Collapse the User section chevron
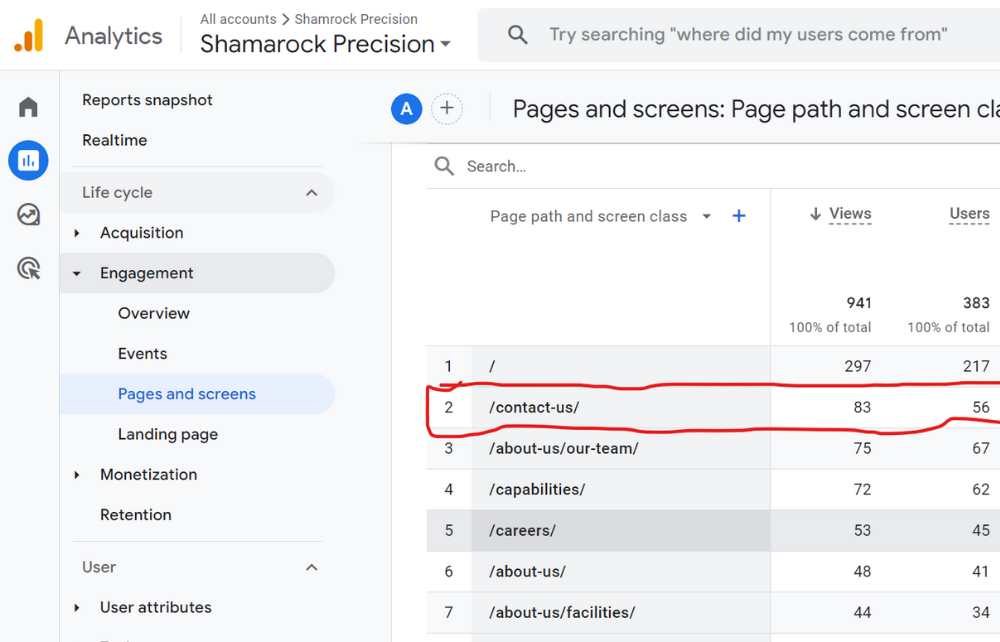 pos(311,567)
